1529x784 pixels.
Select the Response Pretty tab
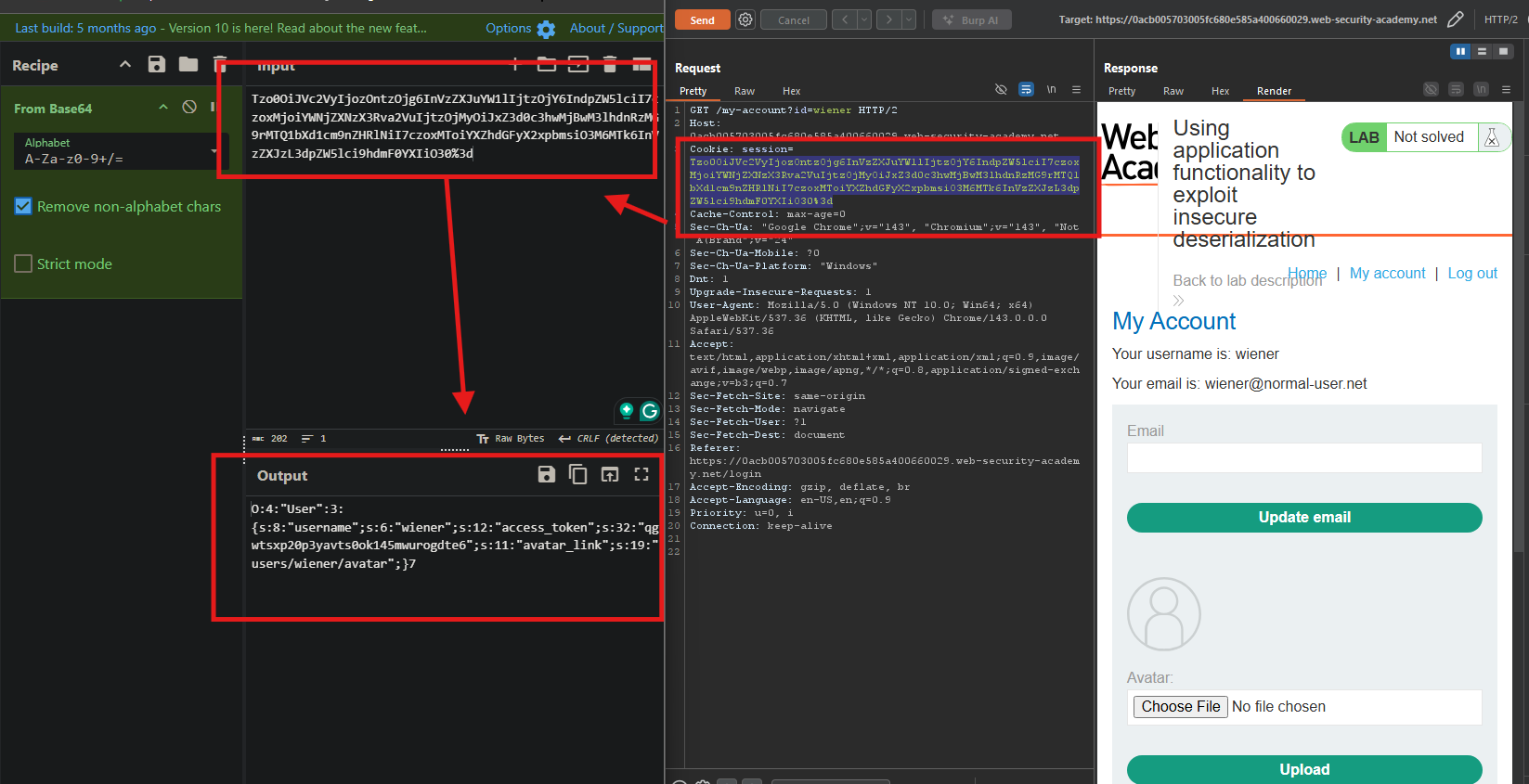click(1121, 91)
